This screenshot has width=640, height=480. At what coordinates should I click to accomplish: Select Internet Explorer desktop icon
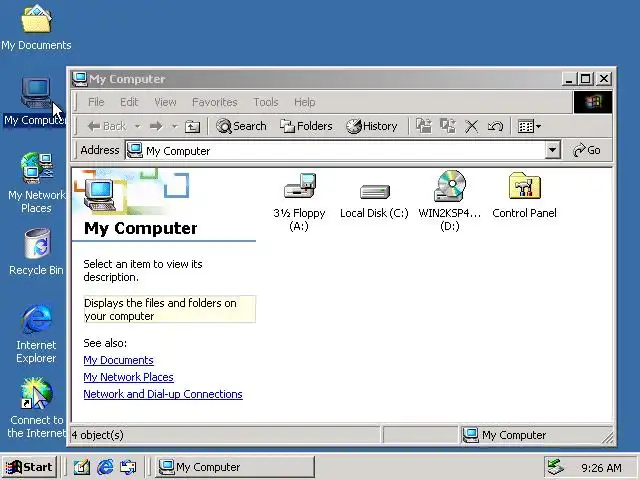(36, 334)
